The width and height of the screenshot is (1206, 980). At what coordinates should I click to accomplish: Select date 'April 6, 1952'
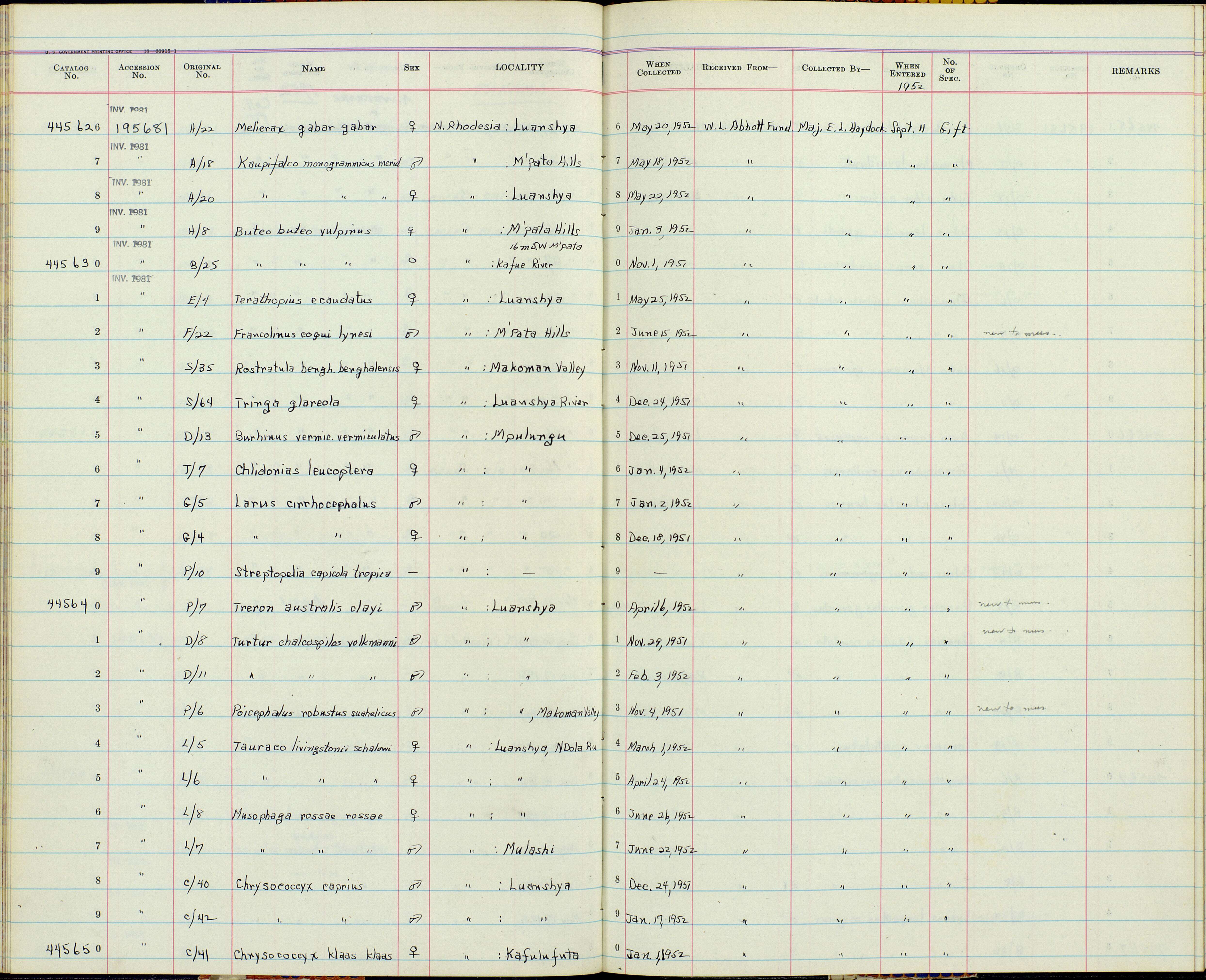pos(662,607)
